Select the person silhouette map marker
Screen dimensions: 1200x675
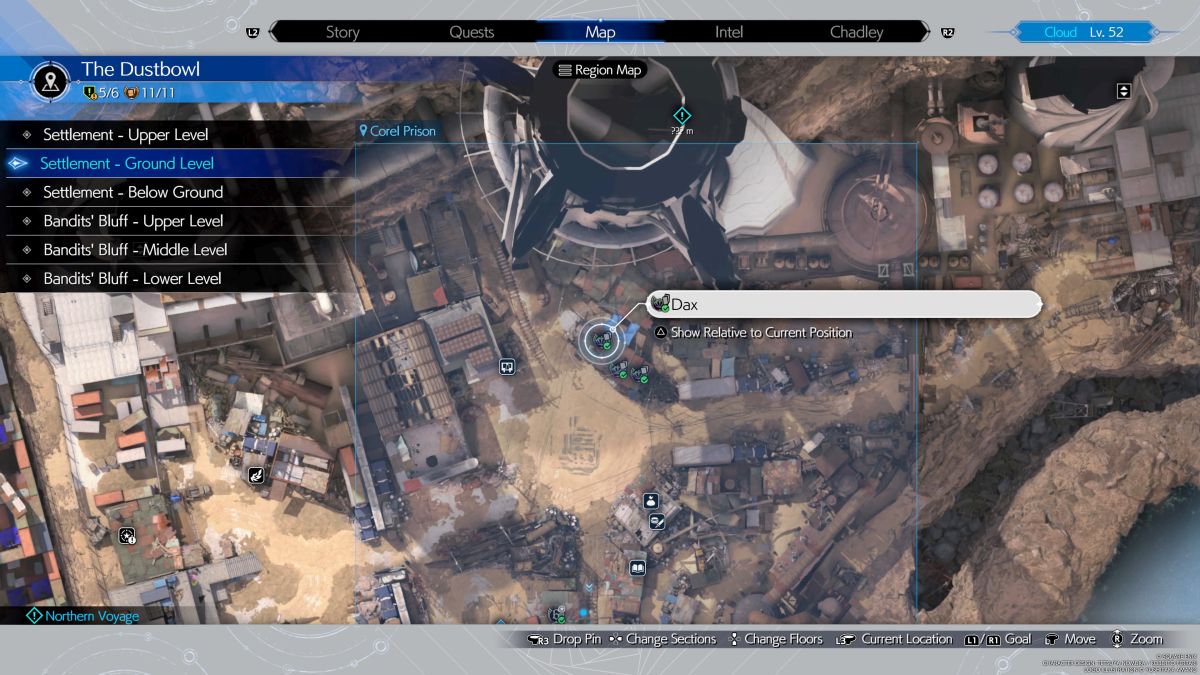click(650, 501)
